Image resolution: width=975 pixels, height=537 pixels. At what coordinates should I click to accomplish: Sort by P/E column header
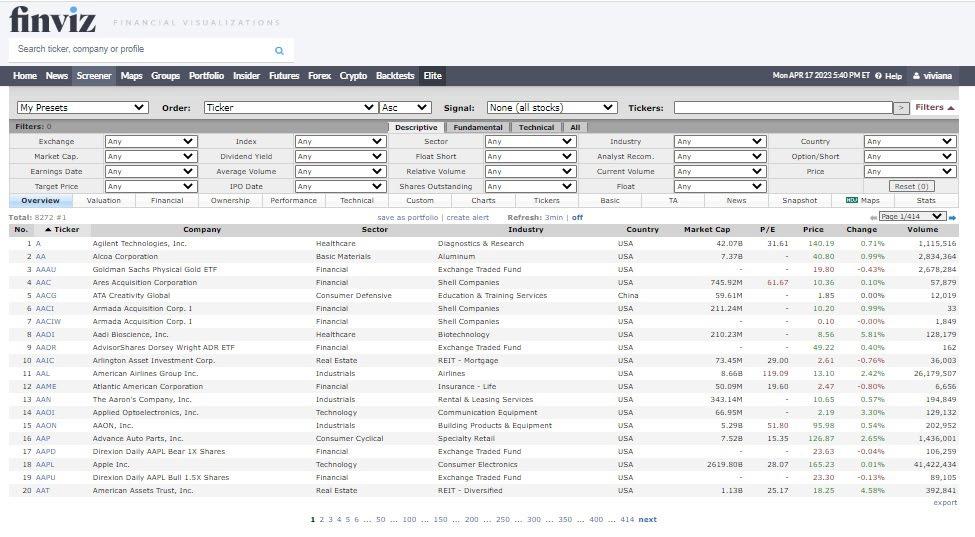768,230
